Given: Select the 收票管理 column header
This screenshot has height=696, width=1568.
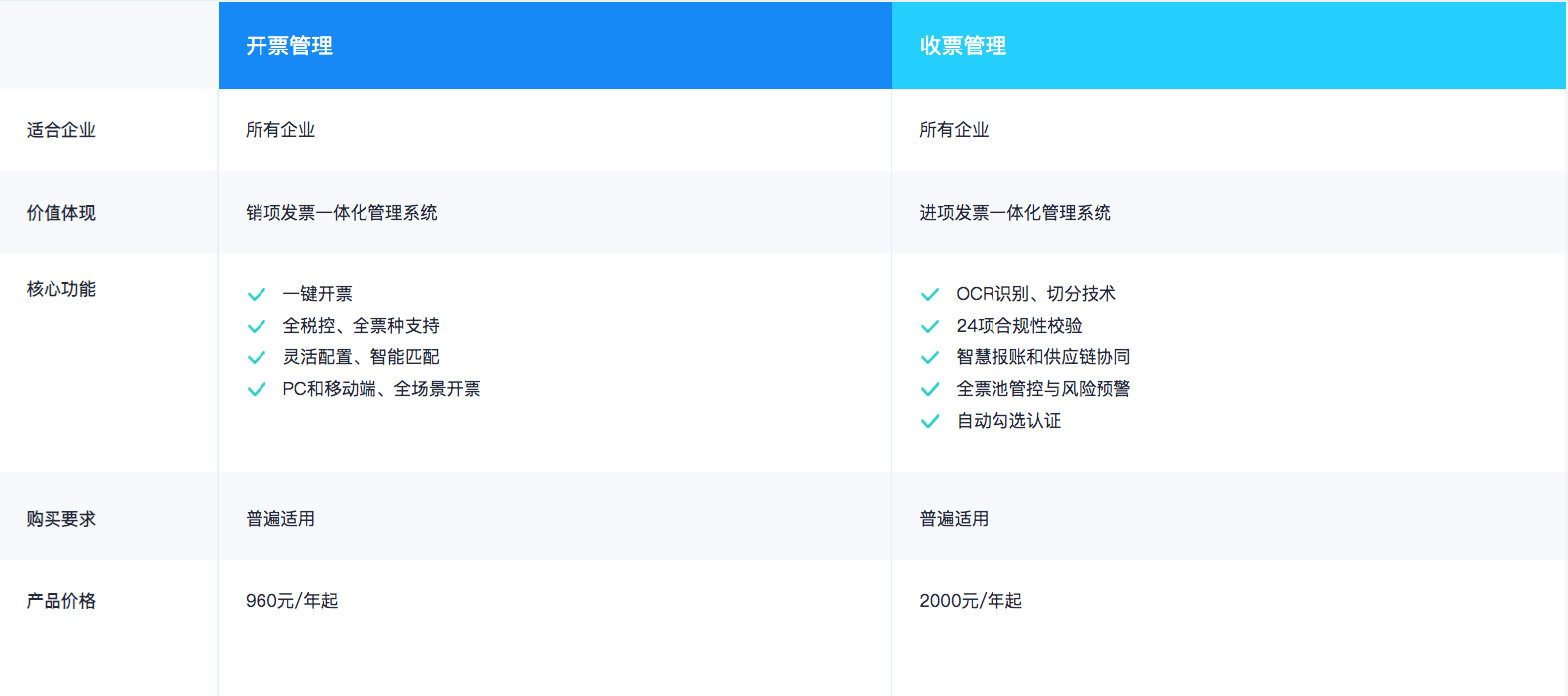Looking at the screenshot, I should coord(963,46).
